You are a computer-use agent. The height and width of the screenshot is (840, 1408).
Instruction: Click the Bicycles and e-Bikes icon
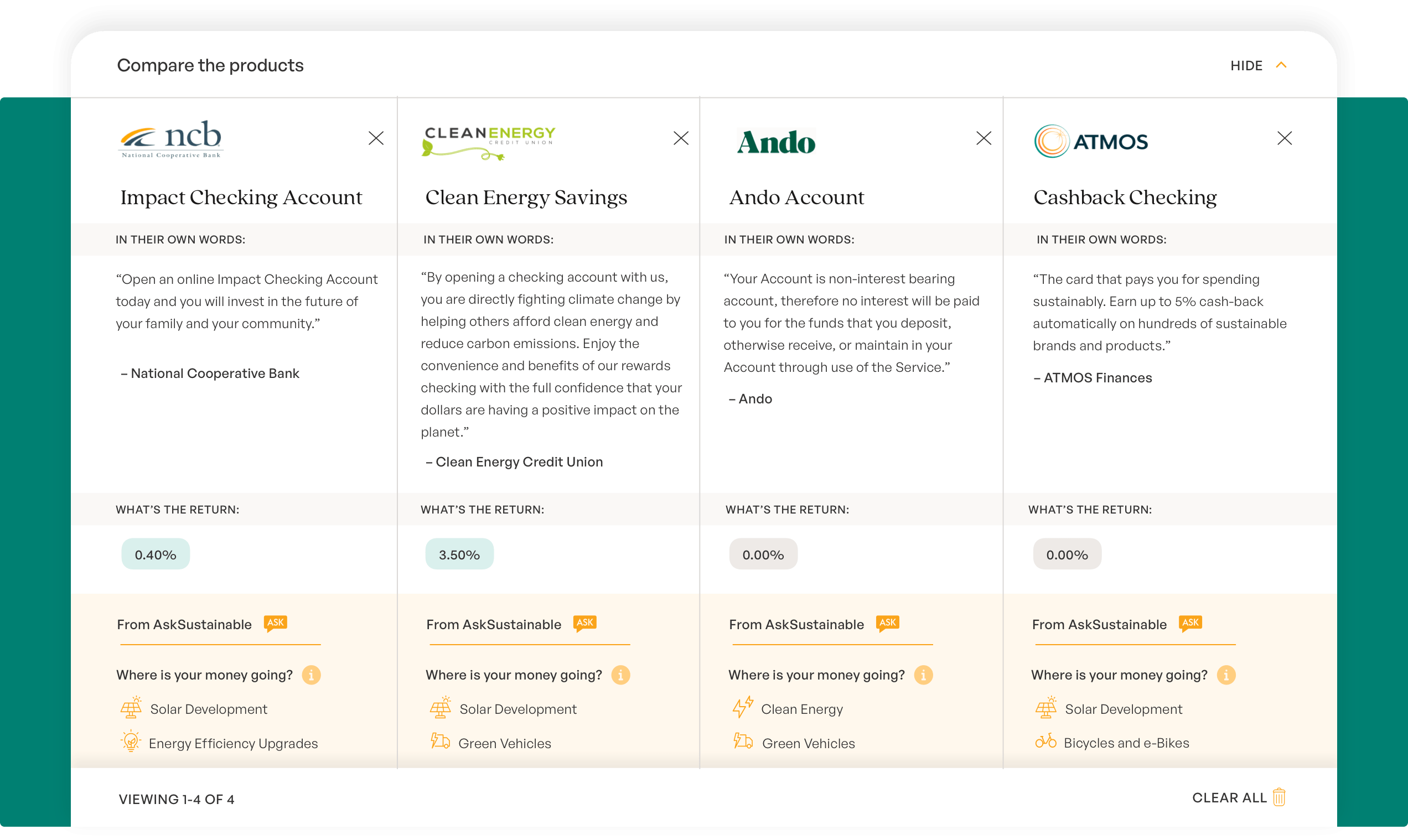click(x=1045, y=741)
